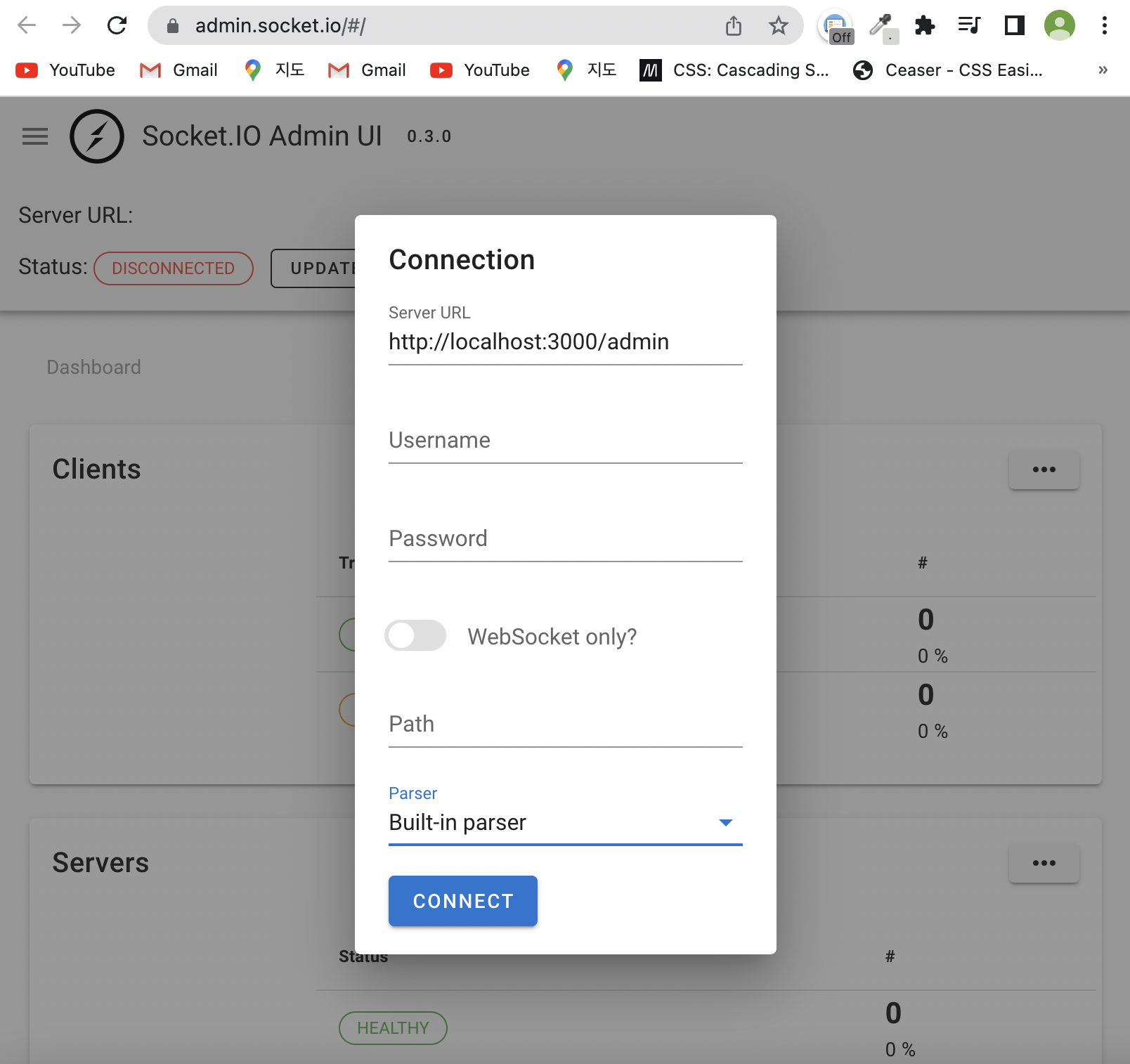Click the Server URL input field

click(x=566, y=342)
